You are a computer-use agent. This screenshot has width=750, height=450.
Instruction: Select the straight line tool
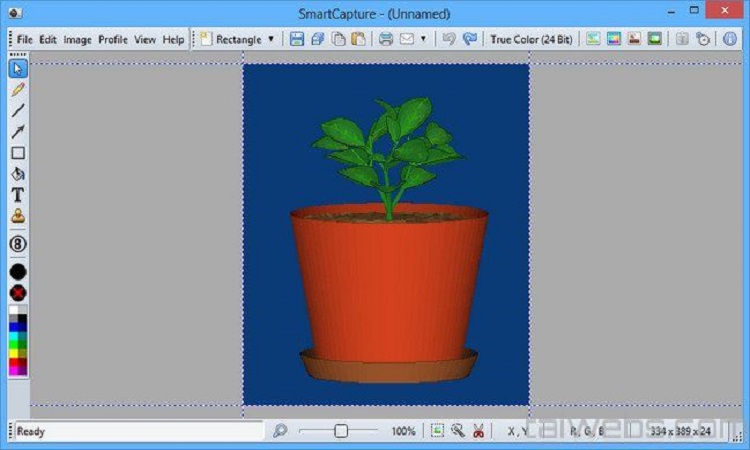18,111
